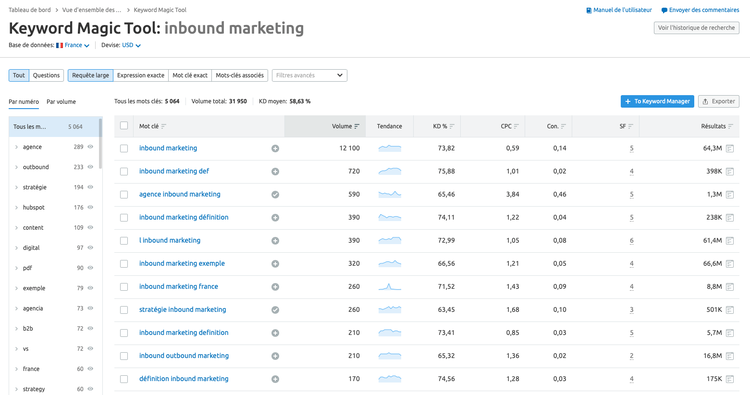Add 'inbound outbound marketing' with plus icon
This screenshot has width=750, height=395.
click(275, 356)
